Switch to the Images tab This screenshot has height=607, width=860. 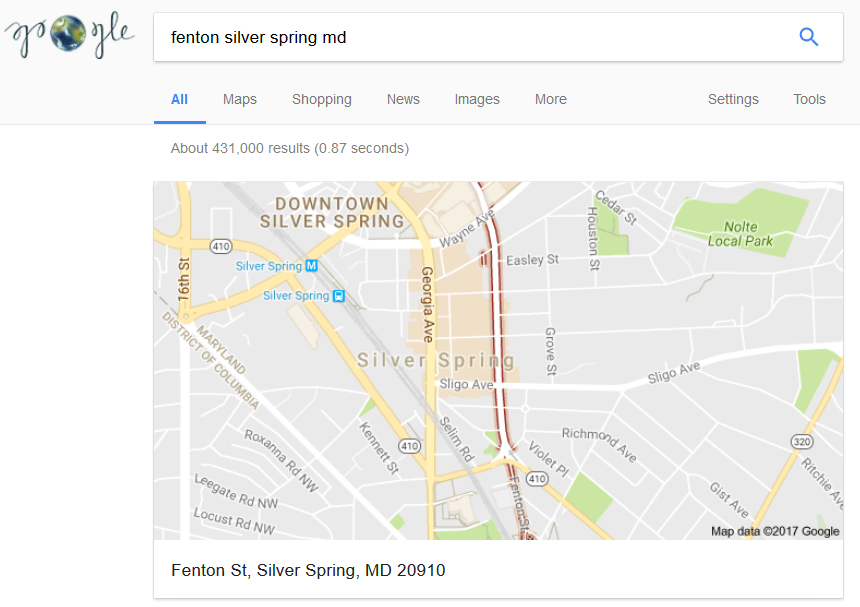tap(477, 99)
